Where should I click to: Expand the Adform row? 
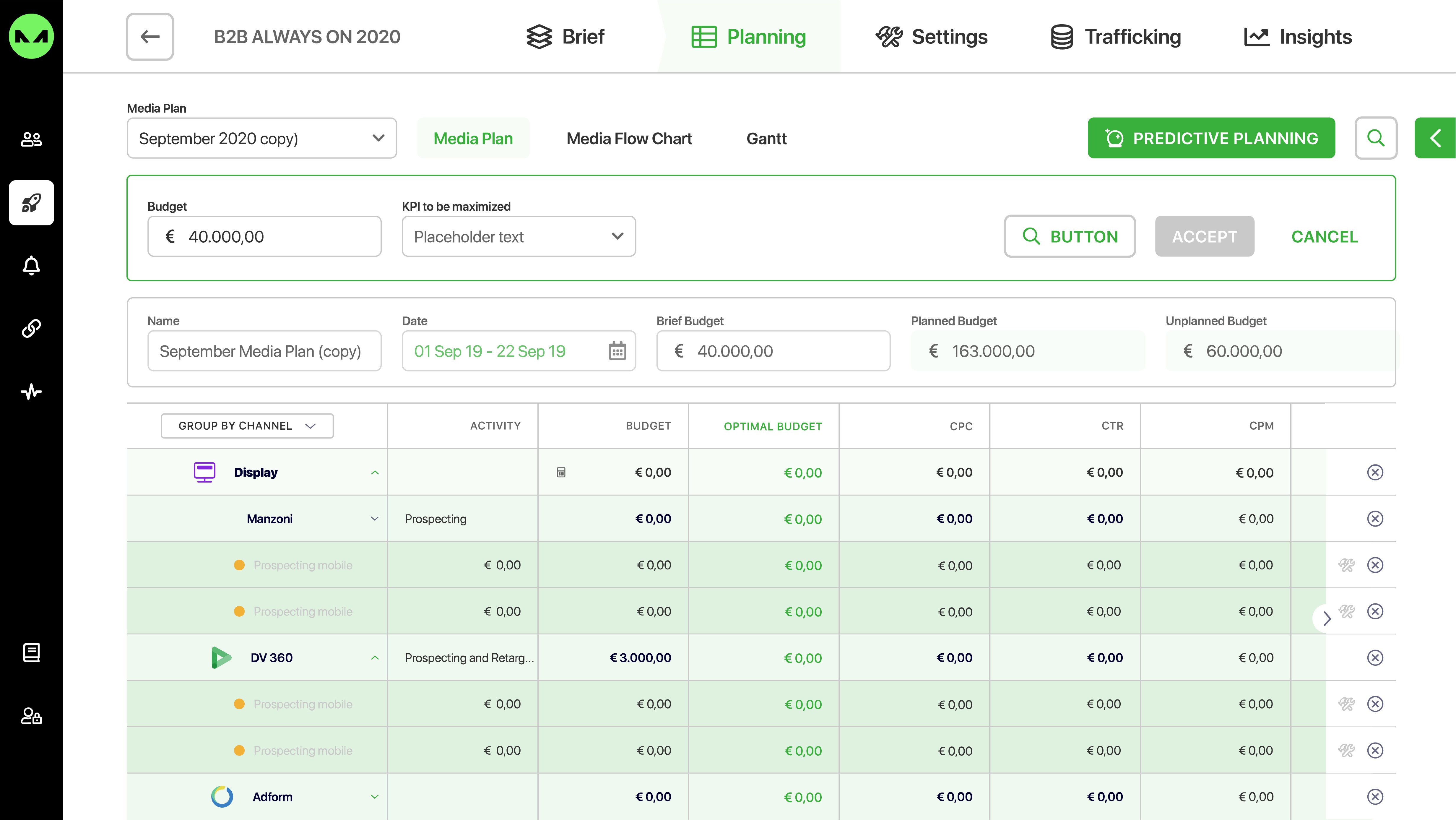[x=375, y=797]
